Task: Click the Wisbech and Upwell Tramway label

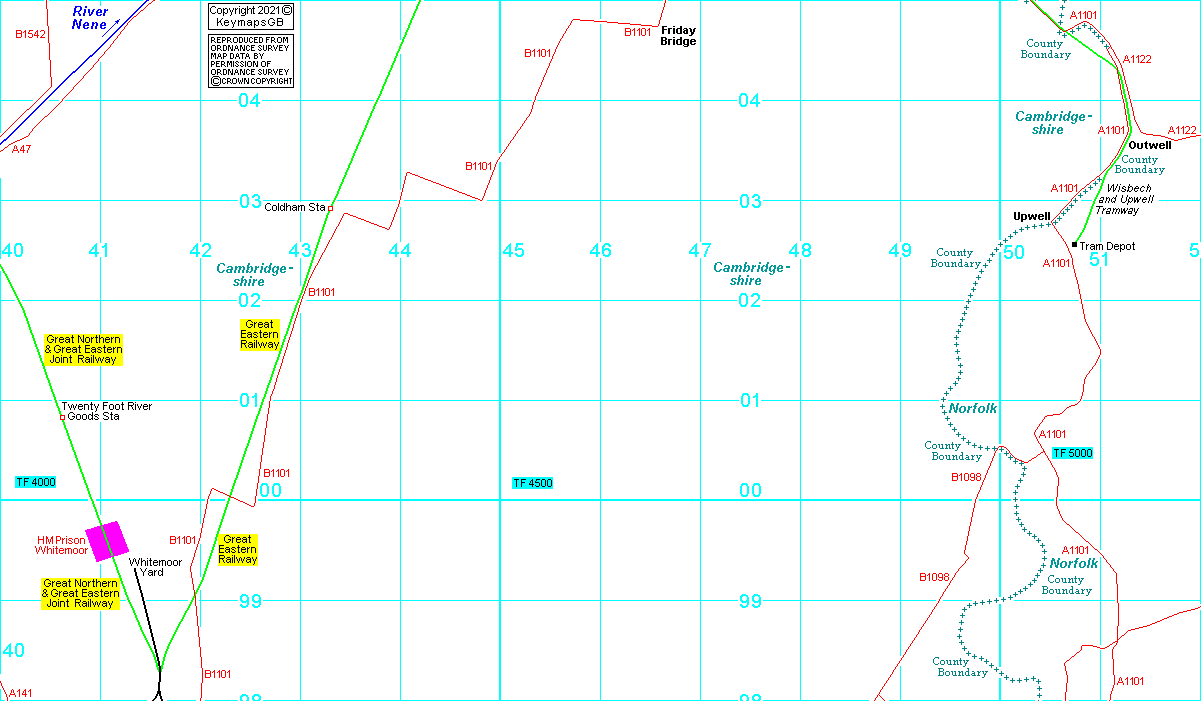Action: (x=1124, y=199)
